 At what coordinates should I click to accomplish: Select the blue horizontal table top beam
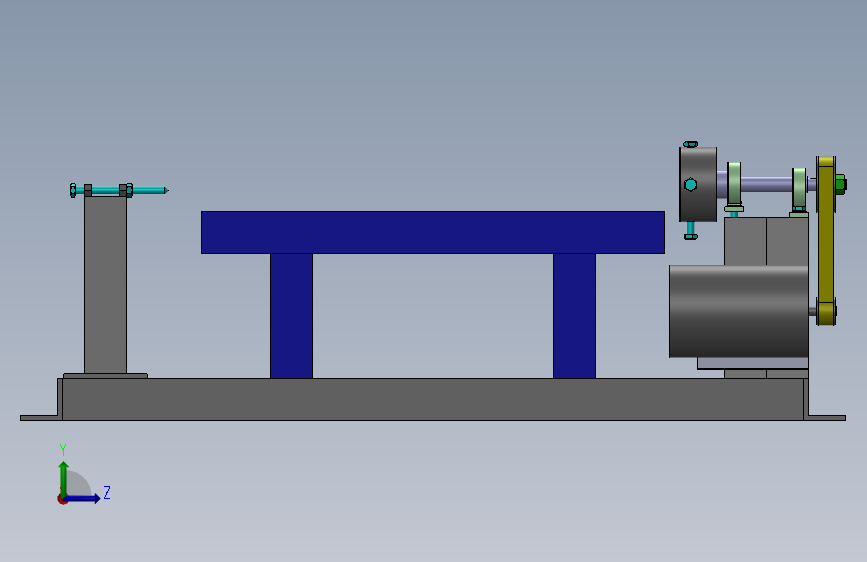click(433, 232)
